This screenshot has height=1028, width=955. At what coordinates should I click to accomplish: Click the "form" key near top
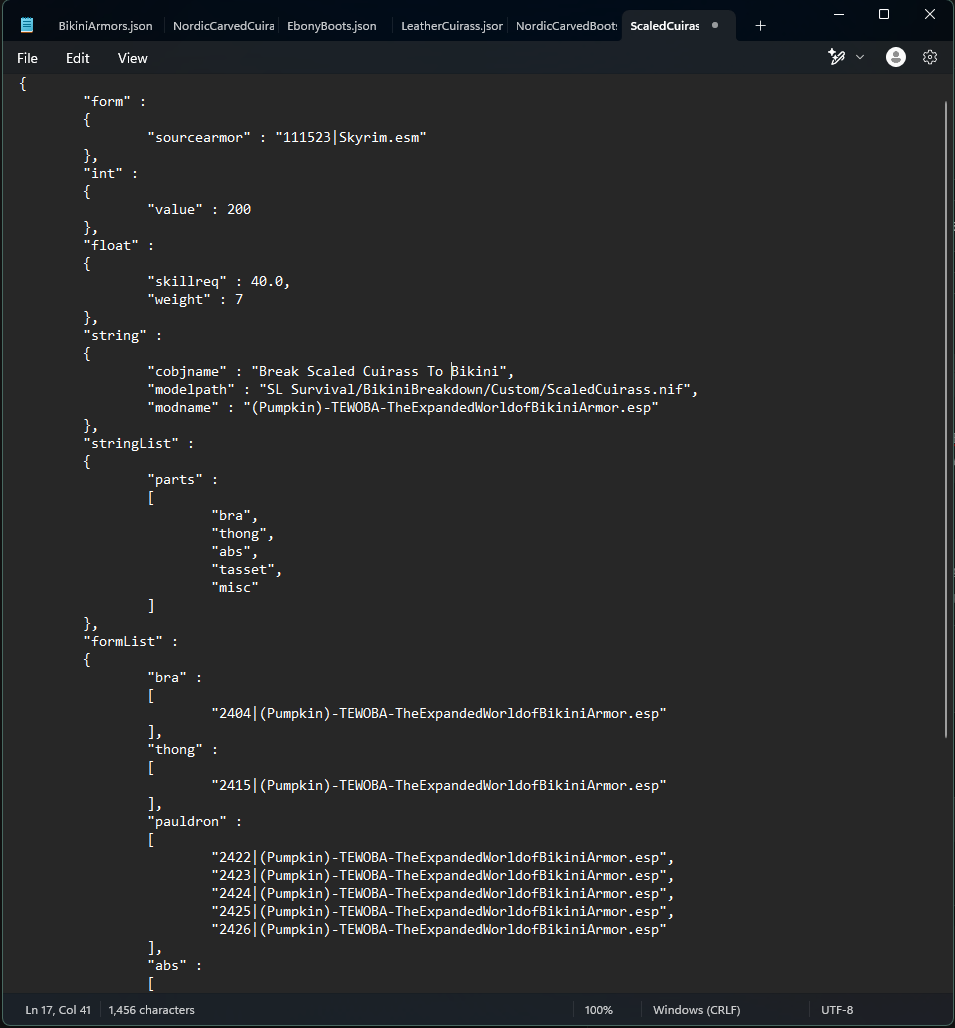coord(107,101)
